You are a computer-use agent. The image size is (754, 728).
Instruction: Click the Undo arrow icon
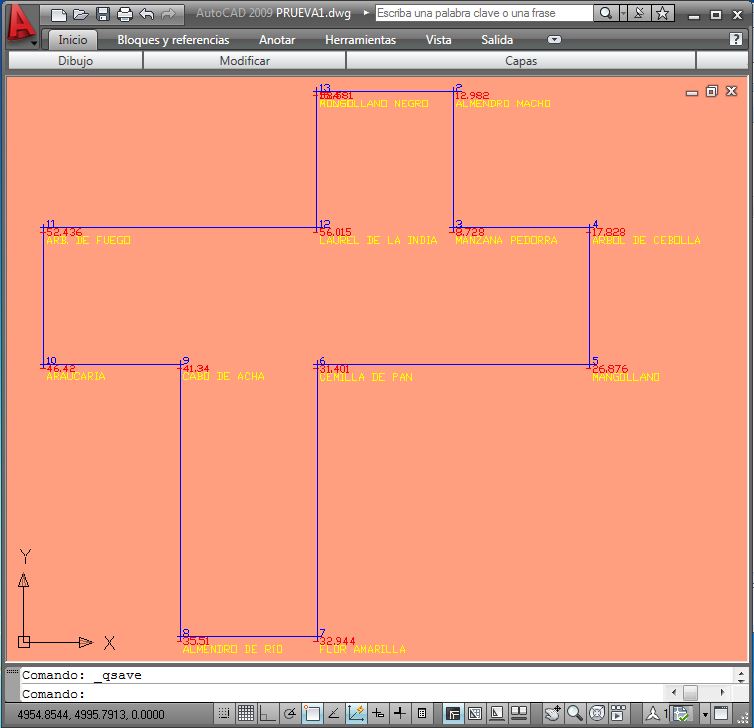[x=147, y=14]
